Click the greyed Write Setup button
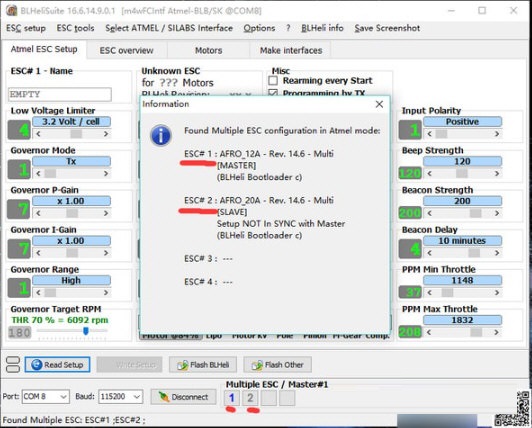The width and height of the screenshot is (532, 428). tap(129, 365)
